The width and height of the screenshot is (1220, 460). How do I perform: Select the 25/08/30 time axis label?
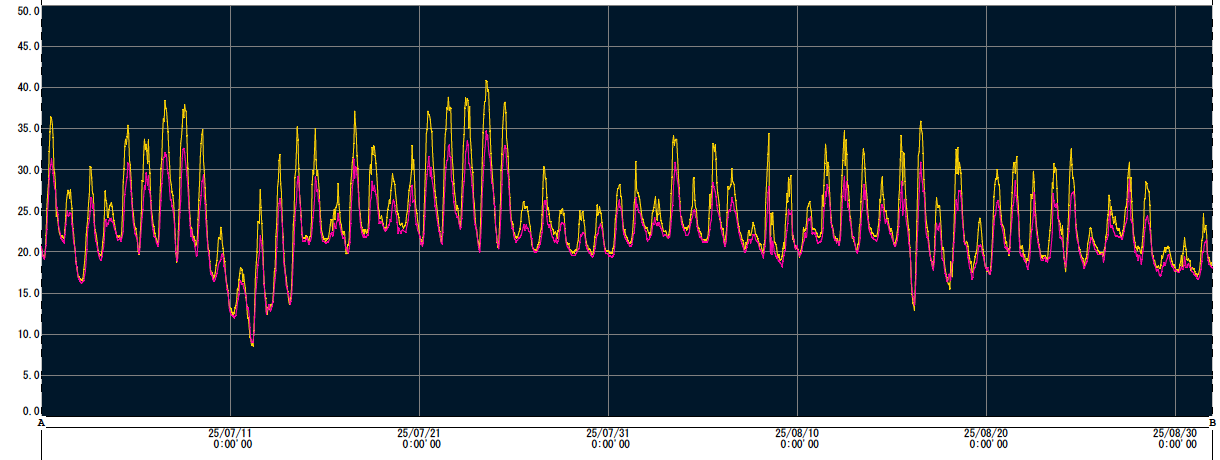pyautogui.click(x=1176, y=434)
